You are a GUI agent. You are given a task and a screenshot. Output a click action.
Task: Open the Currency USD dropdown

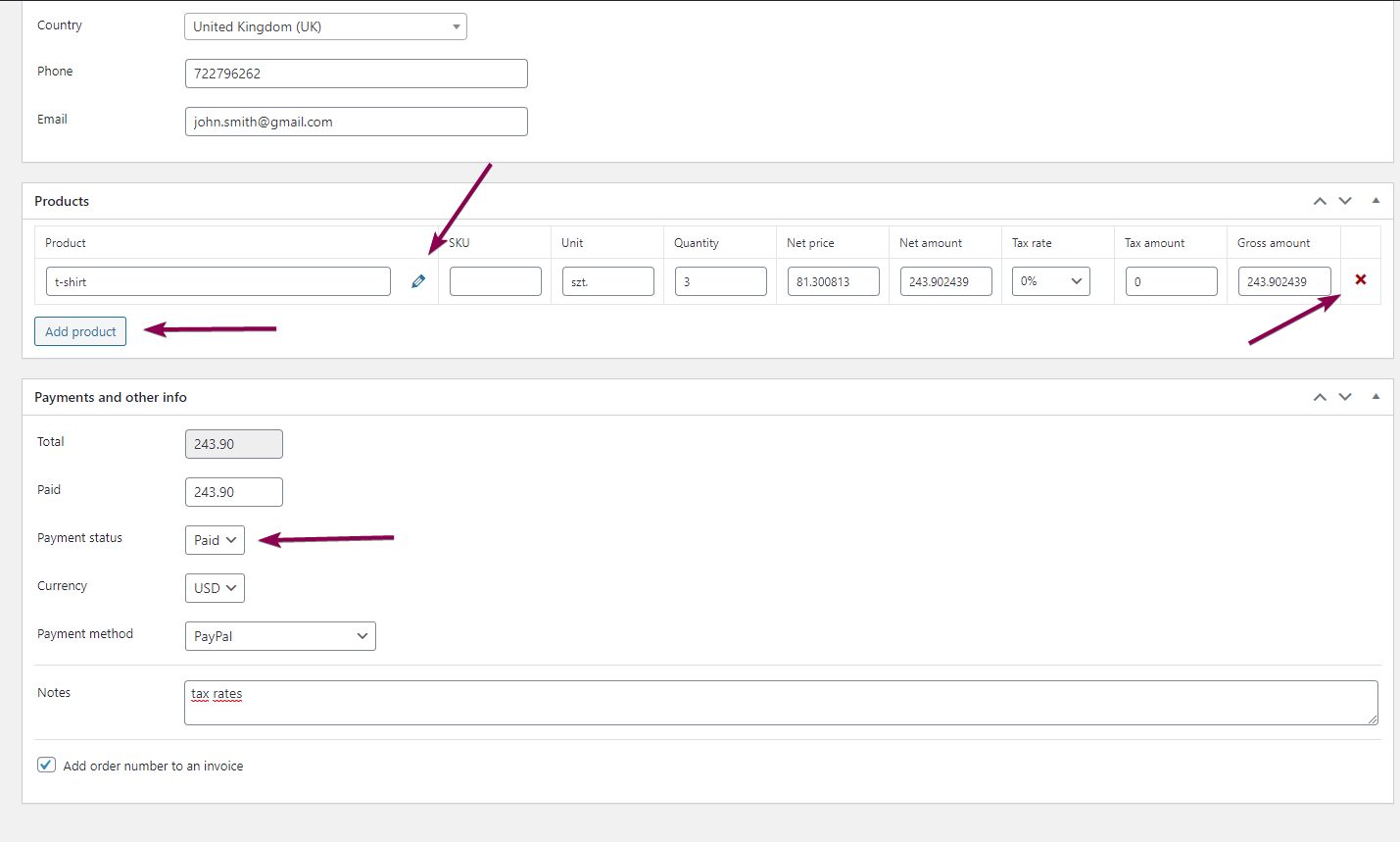tap(215, 588)
